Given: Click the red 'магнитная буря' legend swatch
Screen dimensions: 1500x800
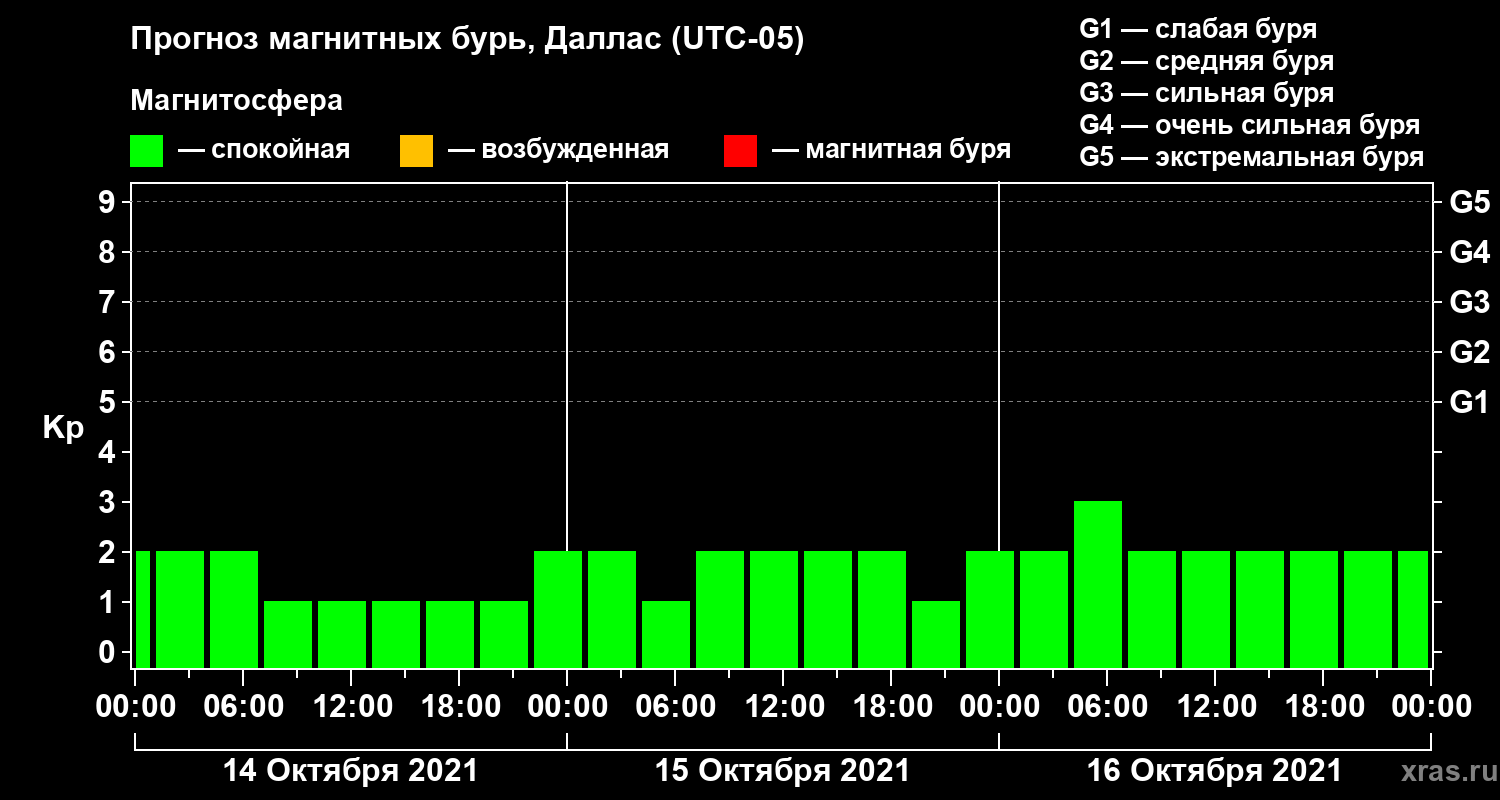Looking at the screenshot, I should click(x=740, y=151).
